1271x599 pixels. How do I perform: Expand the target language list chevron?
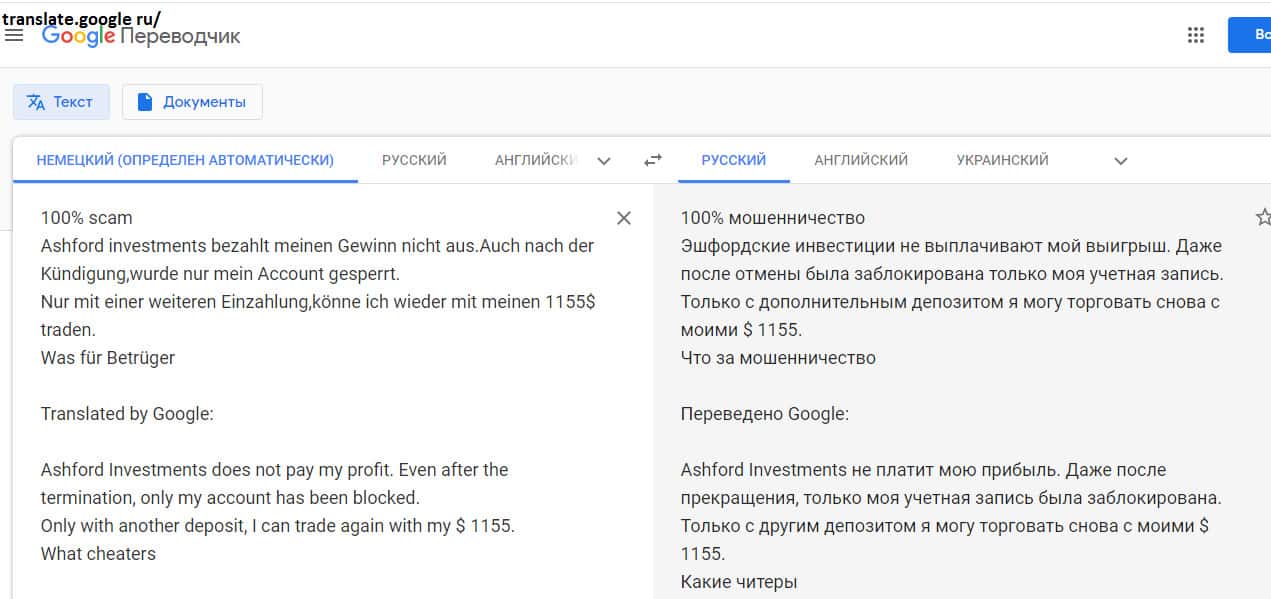pyautogui.click(x=1121, y=161)
